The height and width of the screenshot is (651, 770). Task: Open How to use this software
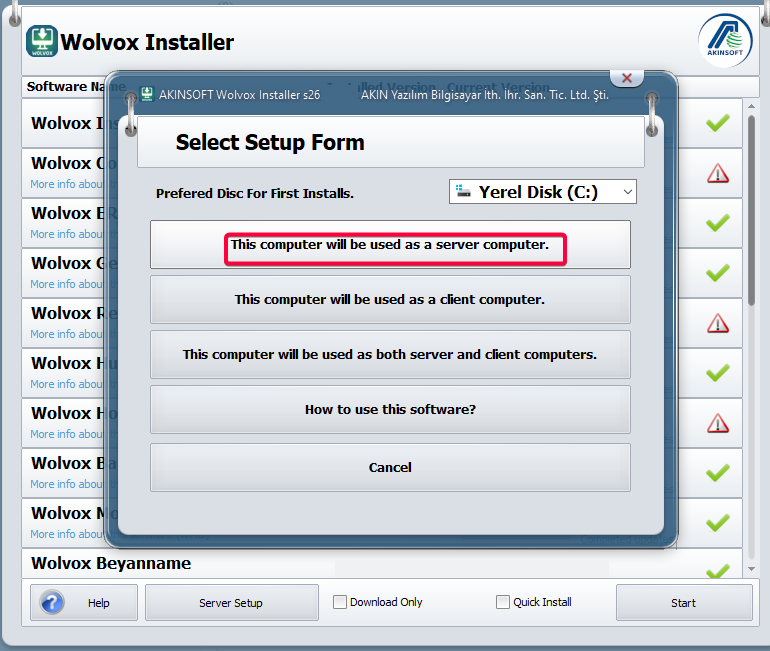pyautogui.click(x=390, y=410)
